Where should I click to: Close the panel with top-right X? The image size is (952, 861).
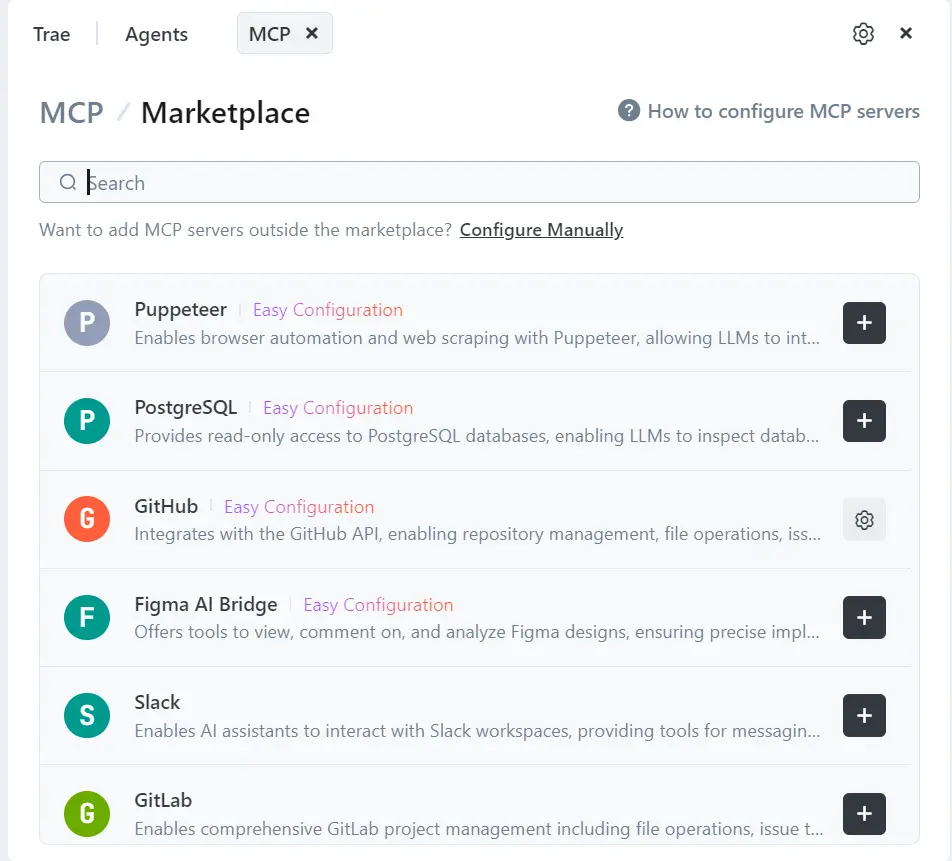(905, 33)
